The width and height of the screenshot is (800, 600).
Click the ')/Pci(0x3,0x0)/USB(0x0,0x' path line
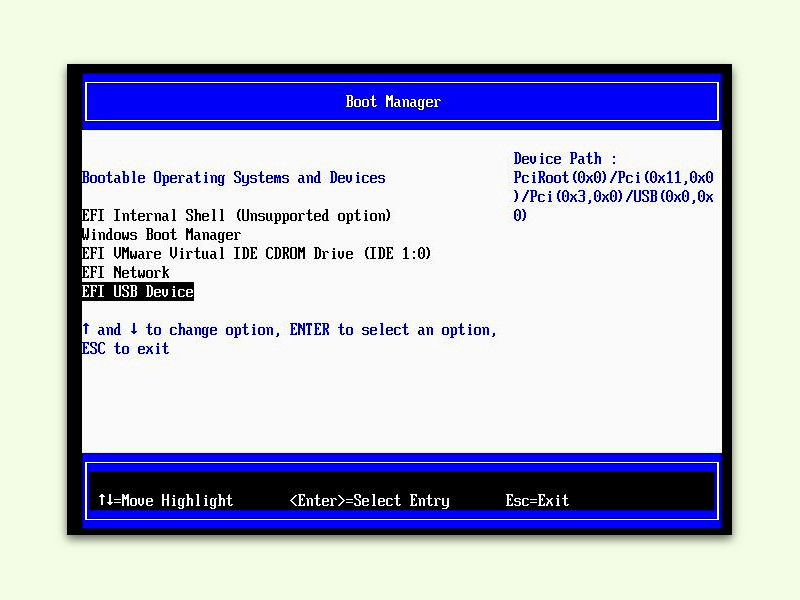coord(613,196)
